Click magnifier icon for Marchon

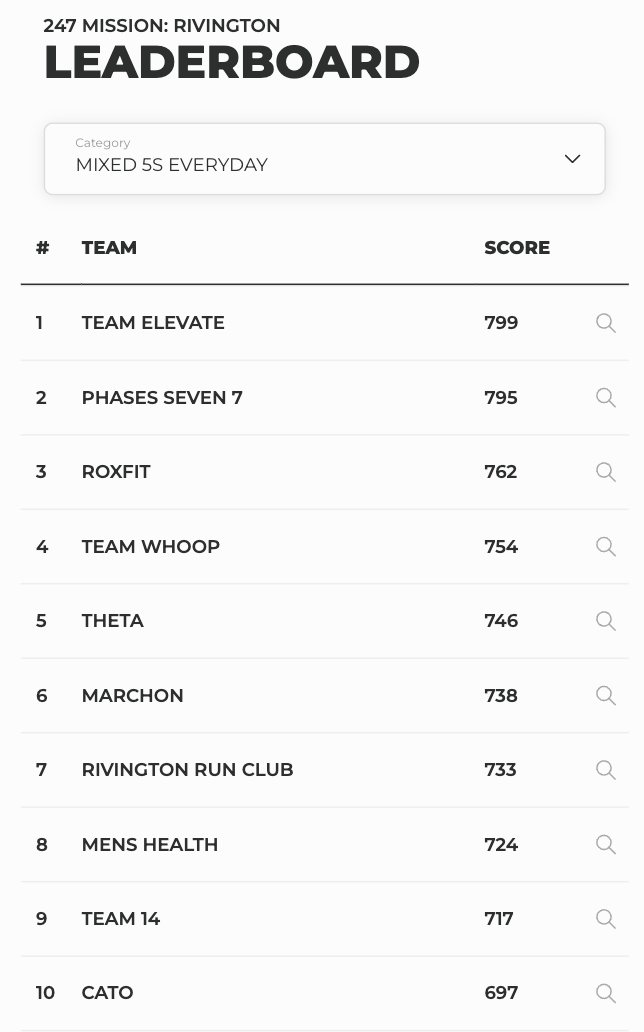606,696
